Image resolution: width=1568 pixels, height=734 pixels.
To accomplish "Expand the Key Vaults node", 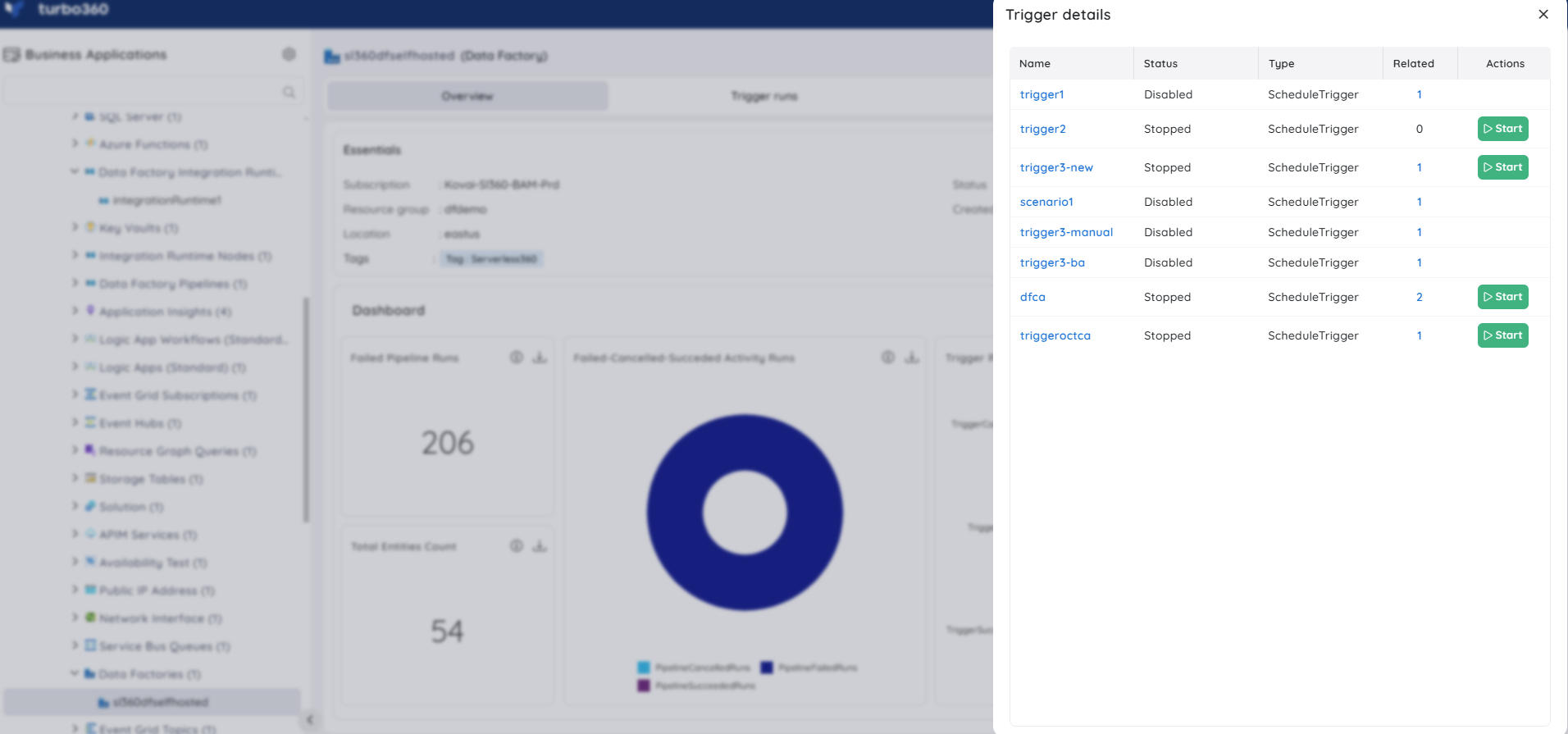I will pyautogui.click(x=75, y=227).
